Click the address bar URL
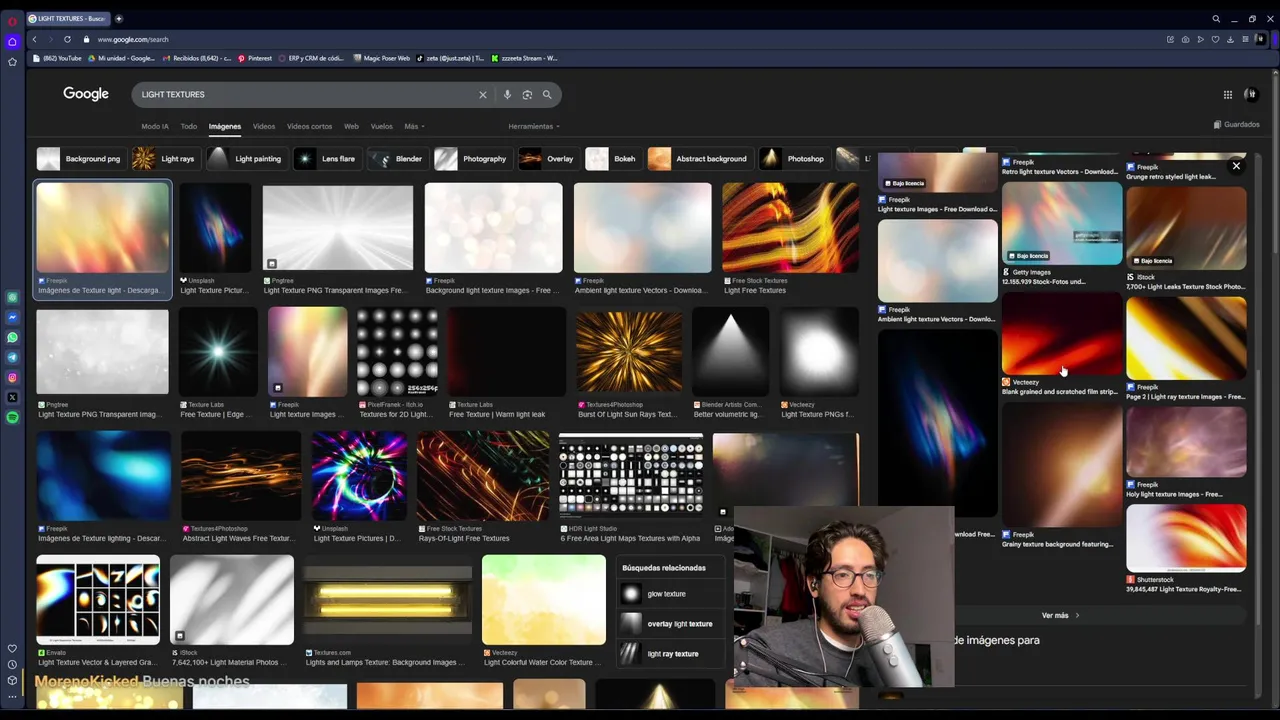 pyautogui.click(x=133, y=39)
